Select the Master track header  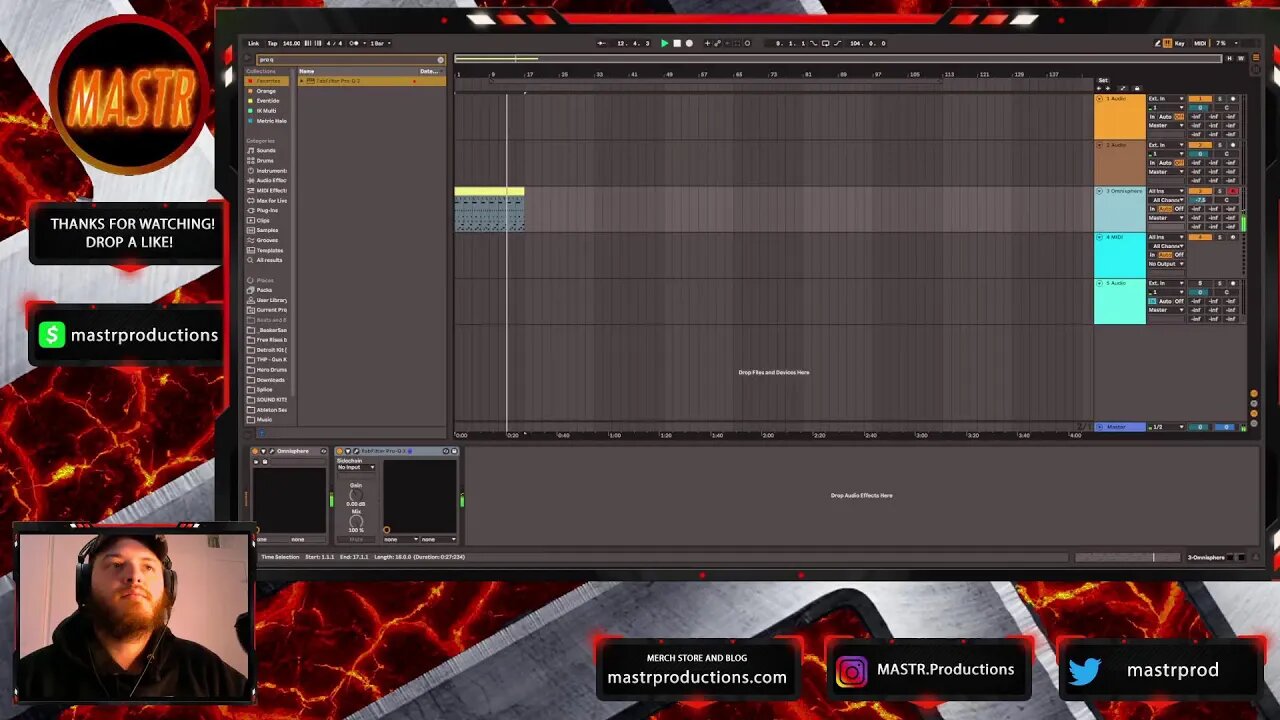pyautogui.click(x=1120, y=427)
